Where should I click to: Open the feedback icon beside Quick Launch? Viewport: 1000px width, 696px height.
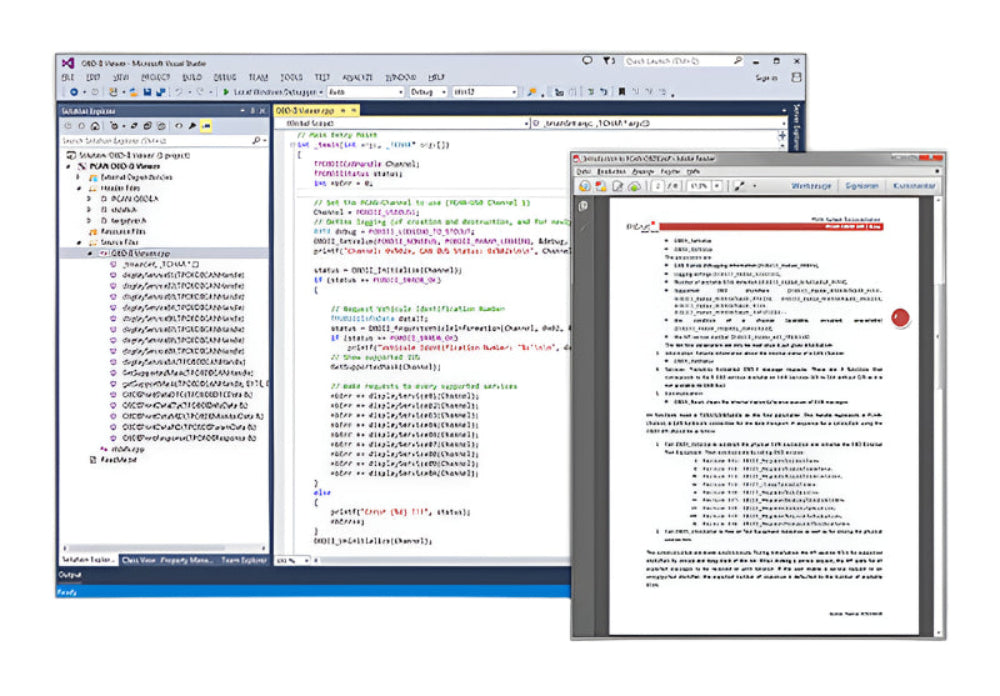pos(587,61)
